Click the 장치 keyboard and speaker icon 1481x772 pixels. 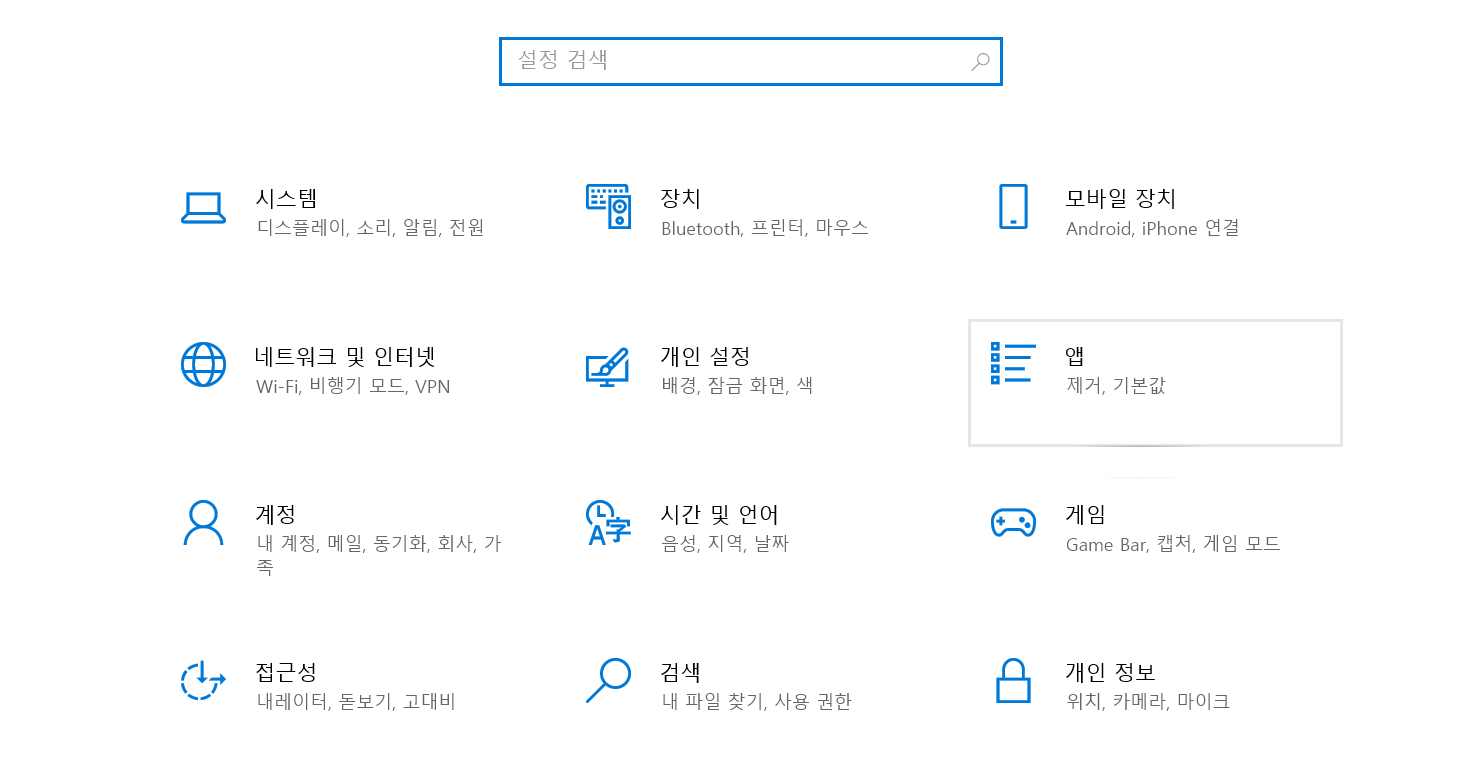click(x=608, y=206)
